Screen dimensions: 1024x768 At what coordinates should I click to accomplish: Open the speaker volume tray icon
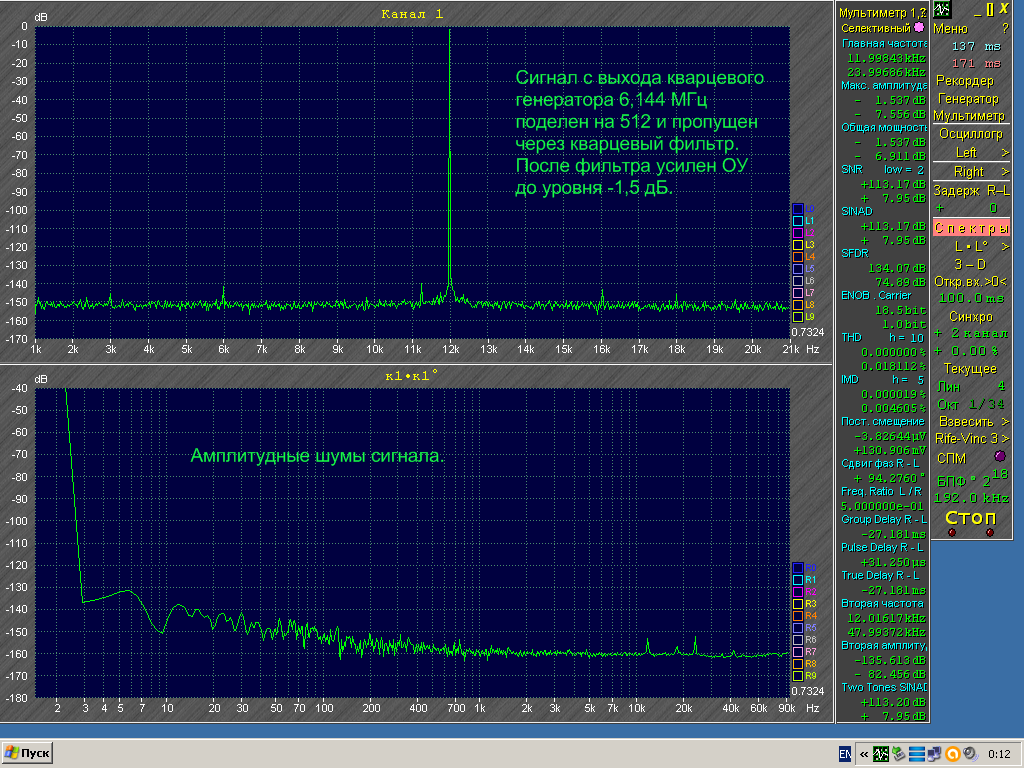click(x=970, y=754)
